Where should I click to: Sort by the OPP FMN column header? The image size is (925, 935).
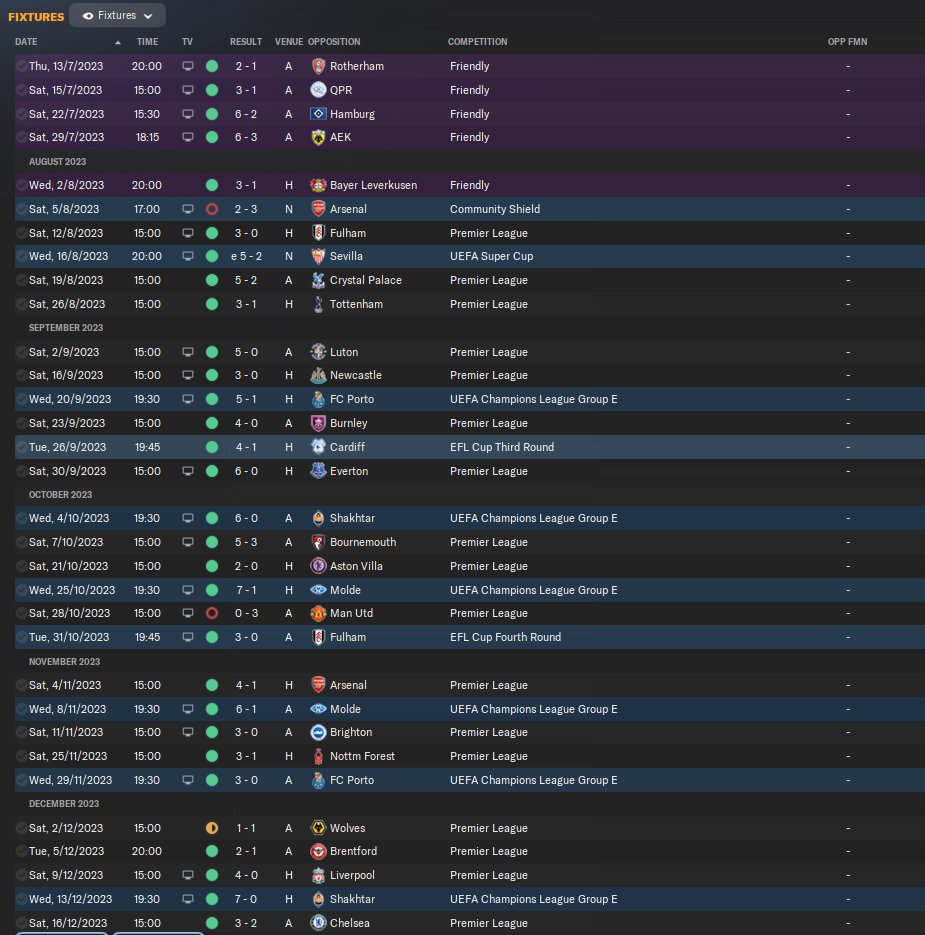(x=847, y=42)
